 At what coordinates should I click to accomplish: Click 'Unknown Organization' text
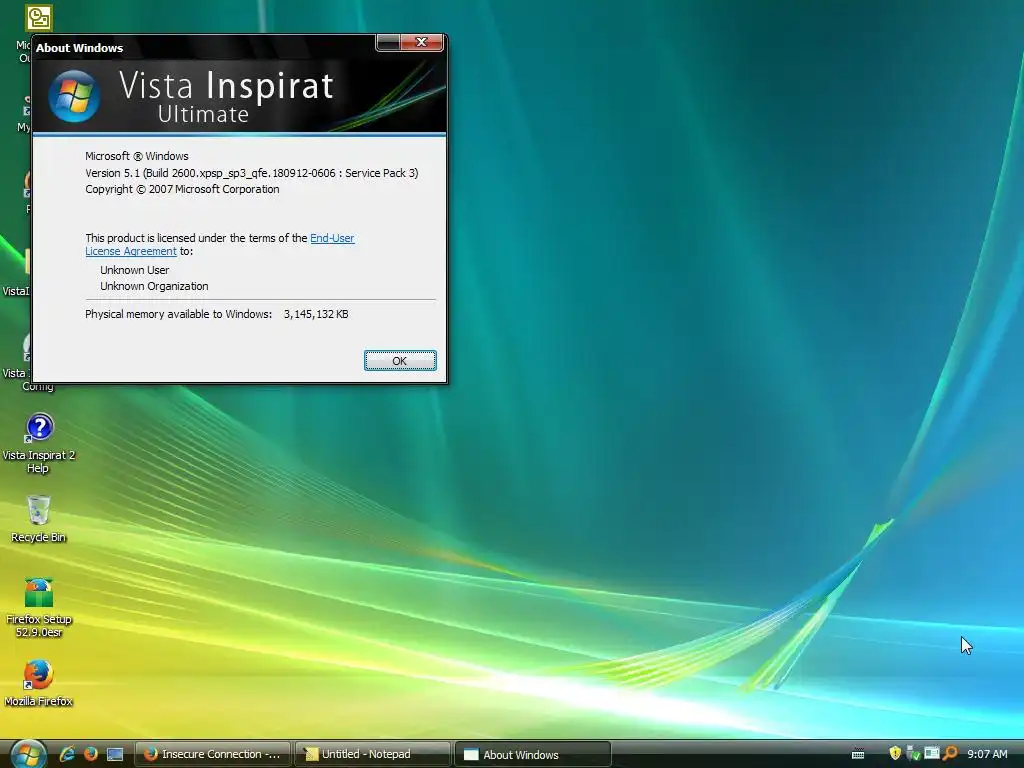pos(154,286)
